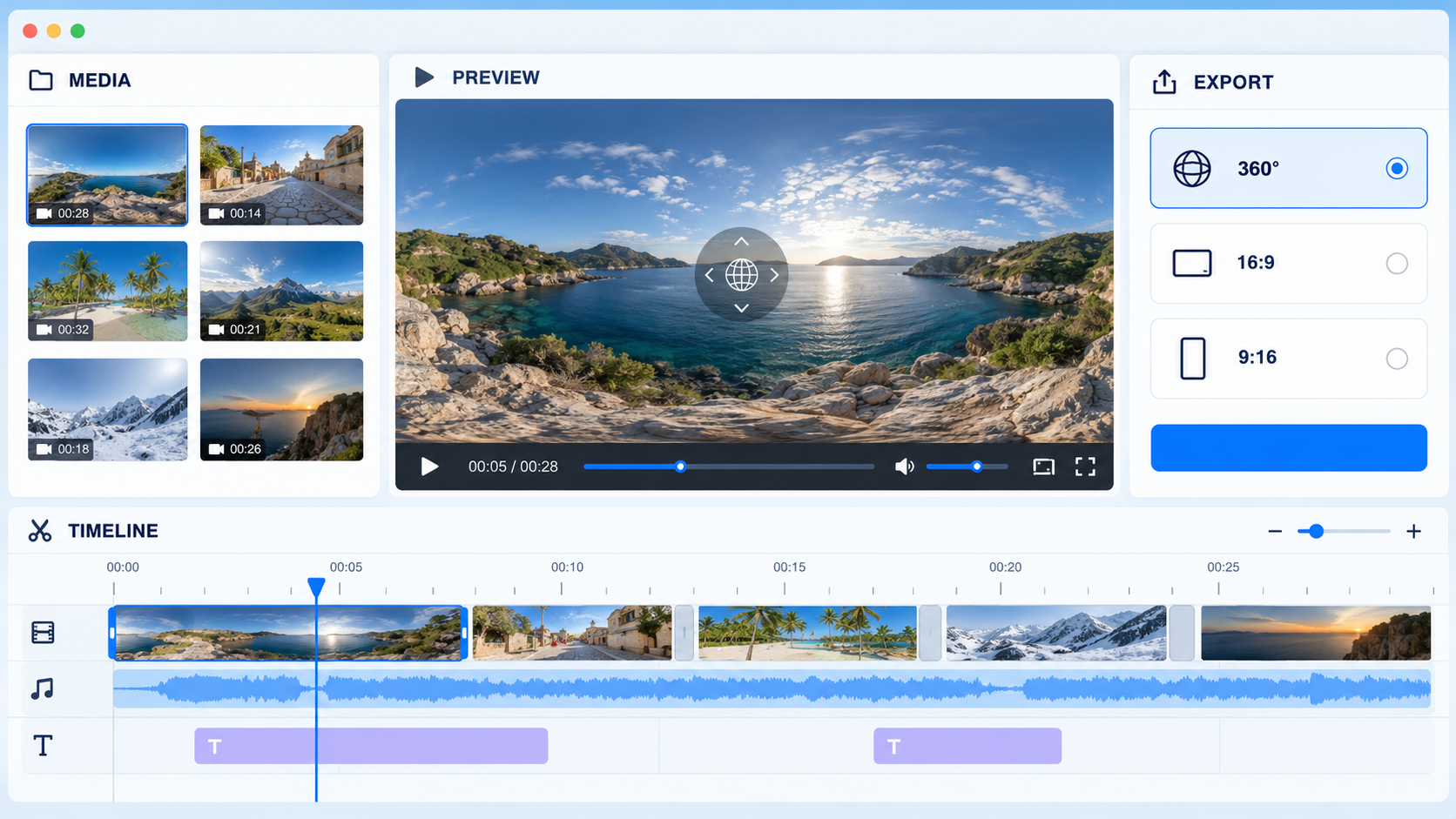Pan 360 view up with the arrow
This screenshot has width=1456, height=819.
pyautogui.click(x=741, y=242)
